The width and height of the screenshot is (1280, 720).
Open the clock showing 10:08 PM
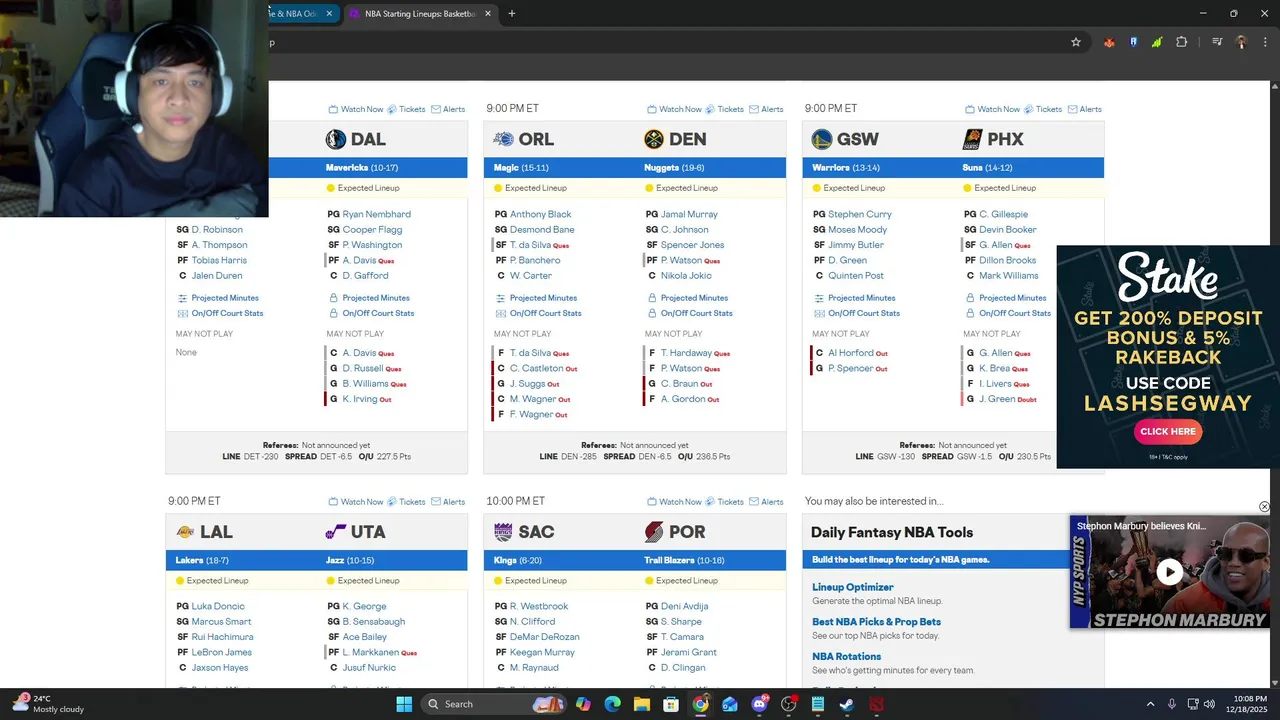pyautogui.click(x=1248, y=704)
